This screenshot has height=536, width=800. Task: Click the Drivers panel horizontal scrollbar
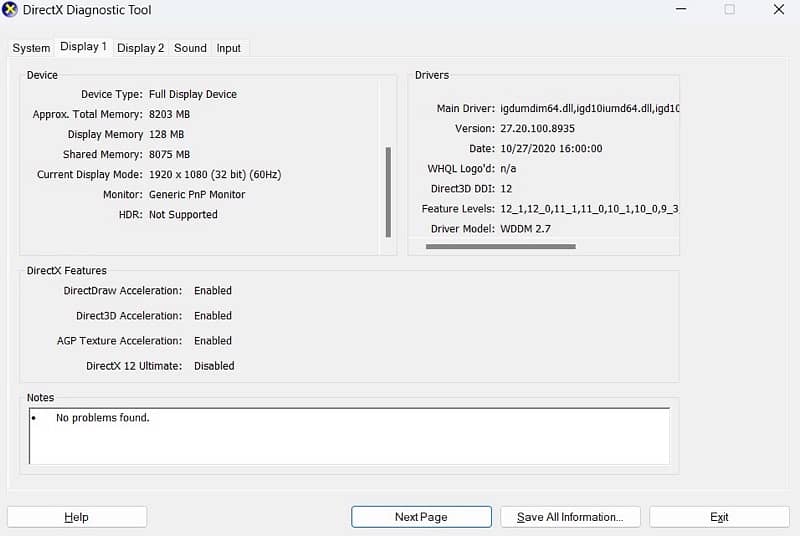[500, 246]
